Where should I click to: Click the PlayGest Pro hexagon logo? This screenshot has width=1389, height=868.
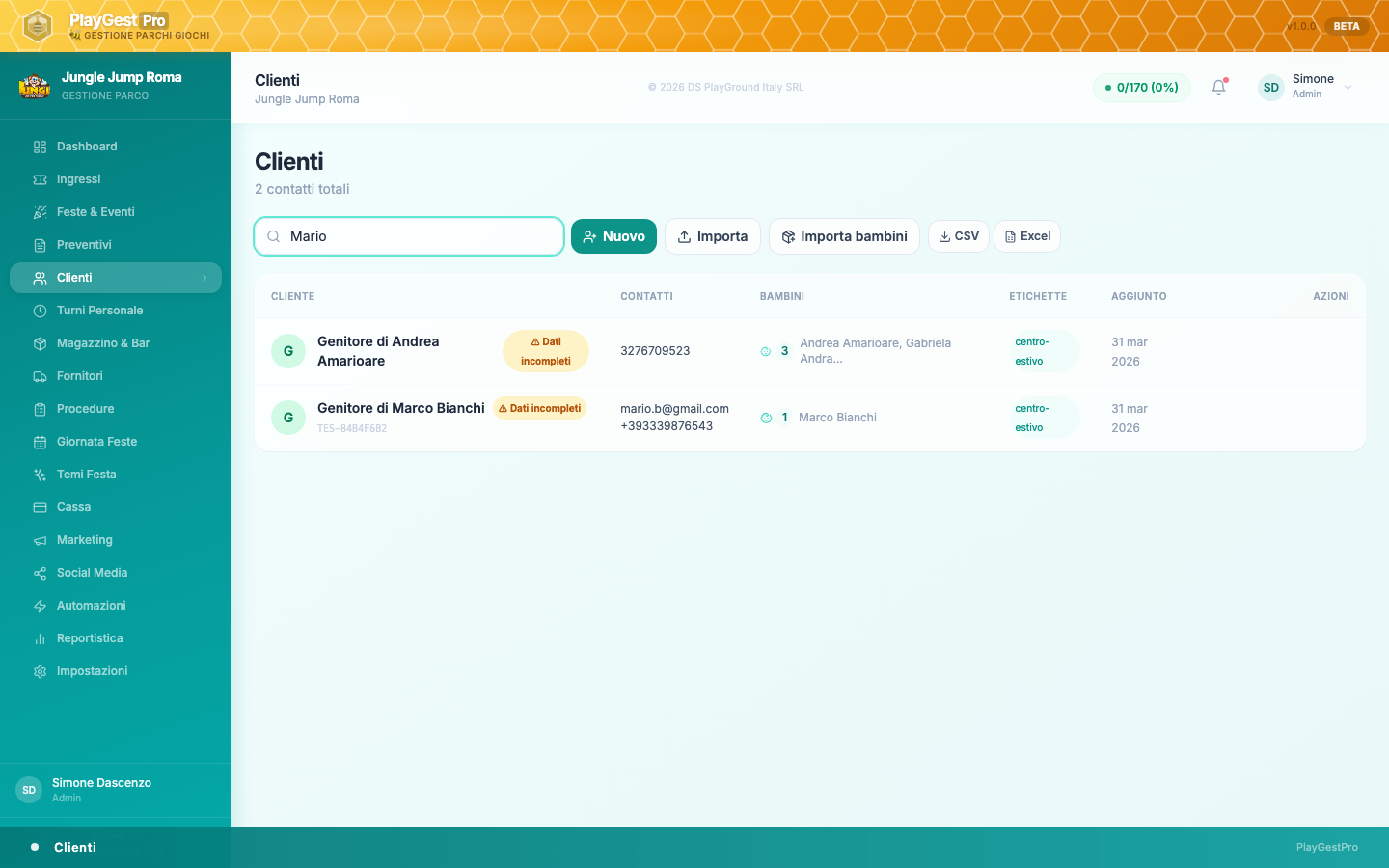tap(37, 26)
